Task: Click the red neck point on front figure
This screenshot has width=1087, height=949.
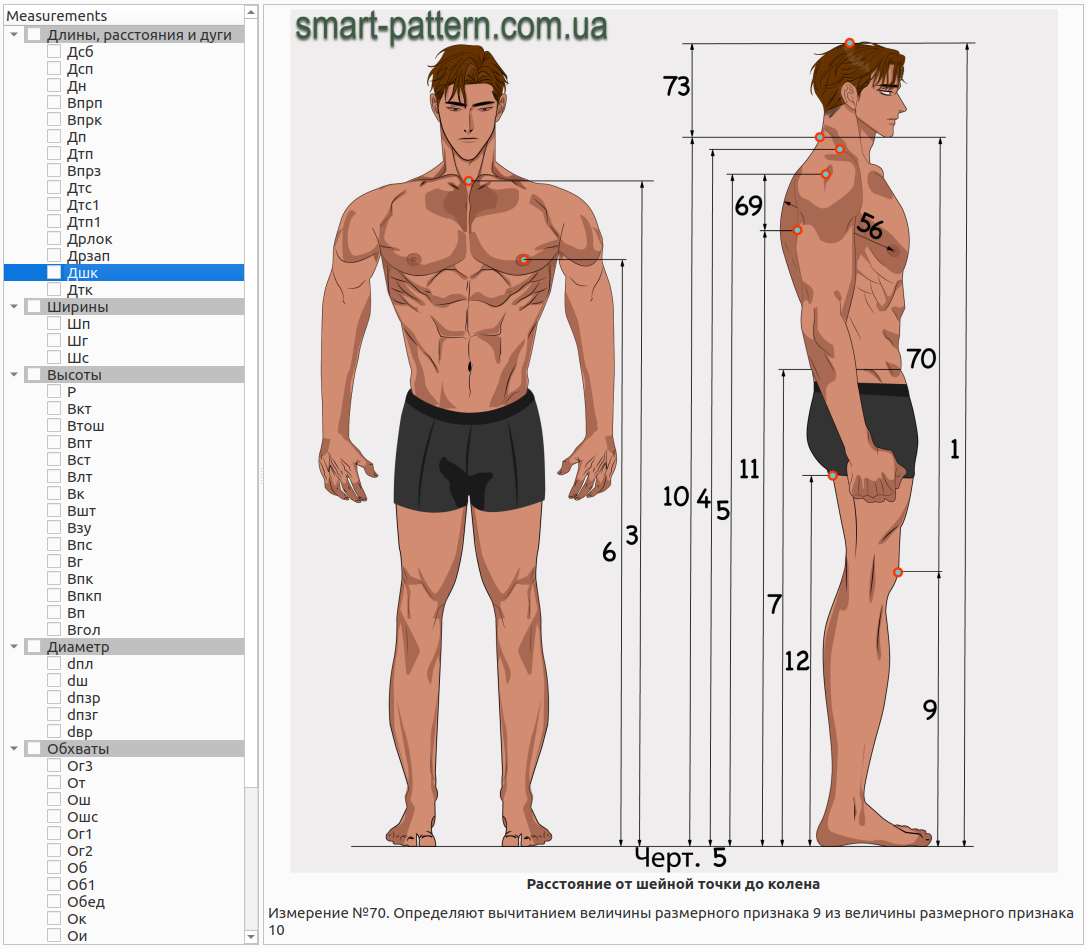Action: [x=469, y=181]
